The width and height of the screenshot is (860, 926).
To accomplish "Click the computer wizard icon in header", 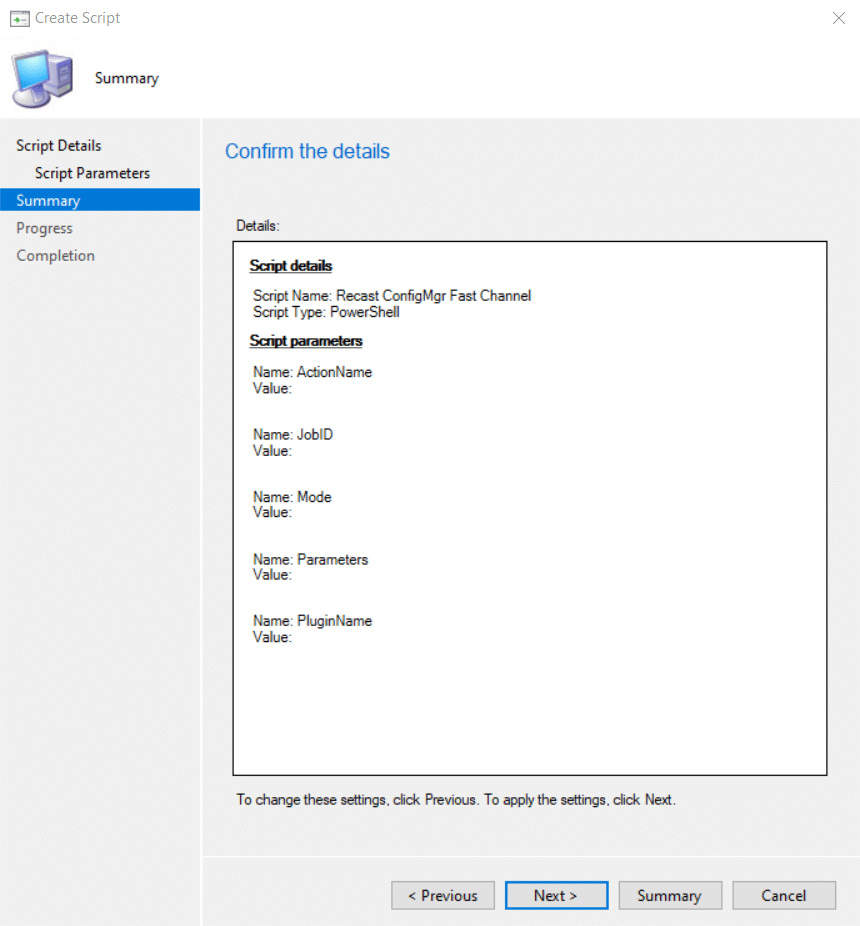I will coord(41,78).
